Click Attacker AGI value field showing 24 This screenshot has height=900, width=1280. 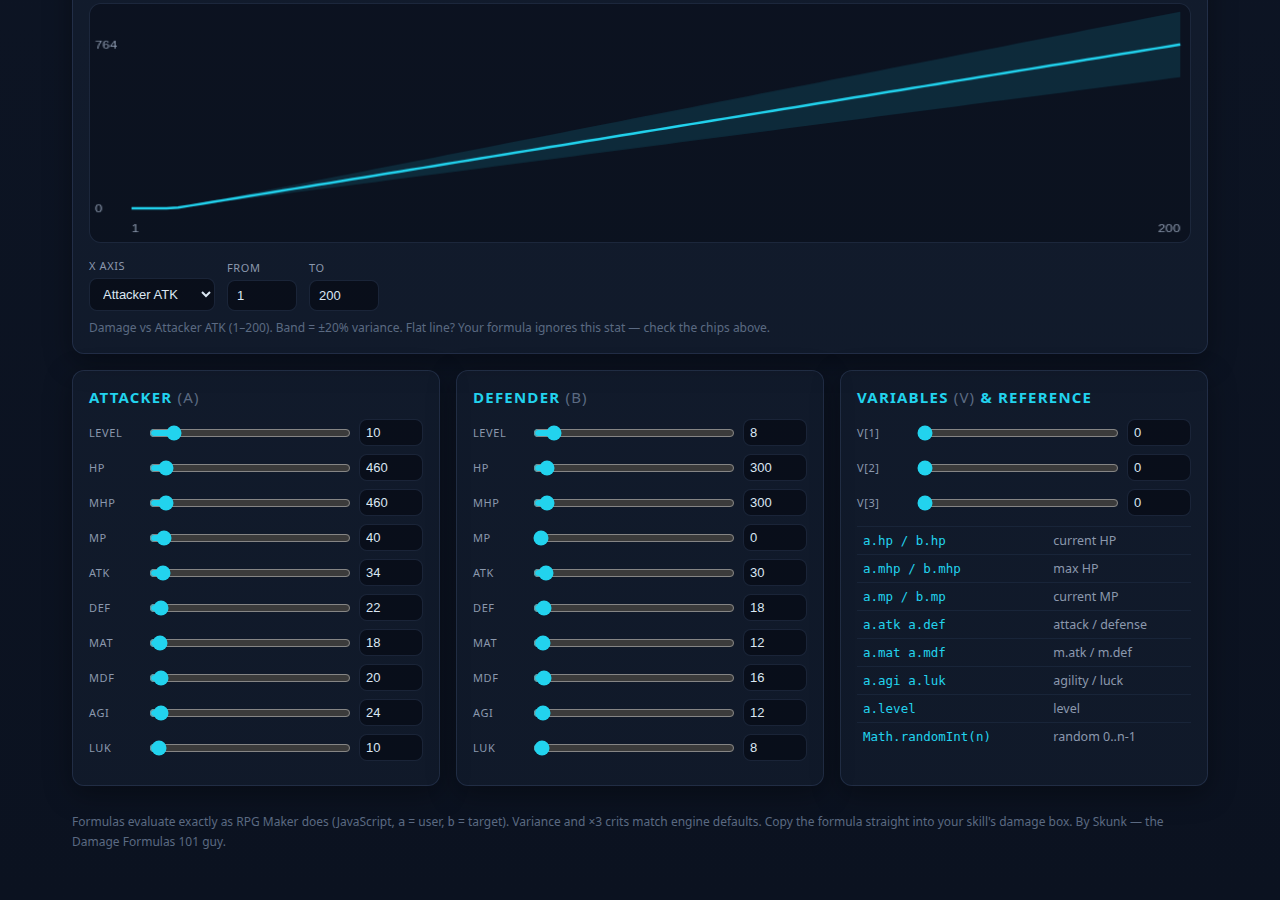pyautogui.click(x=391, y=713)
